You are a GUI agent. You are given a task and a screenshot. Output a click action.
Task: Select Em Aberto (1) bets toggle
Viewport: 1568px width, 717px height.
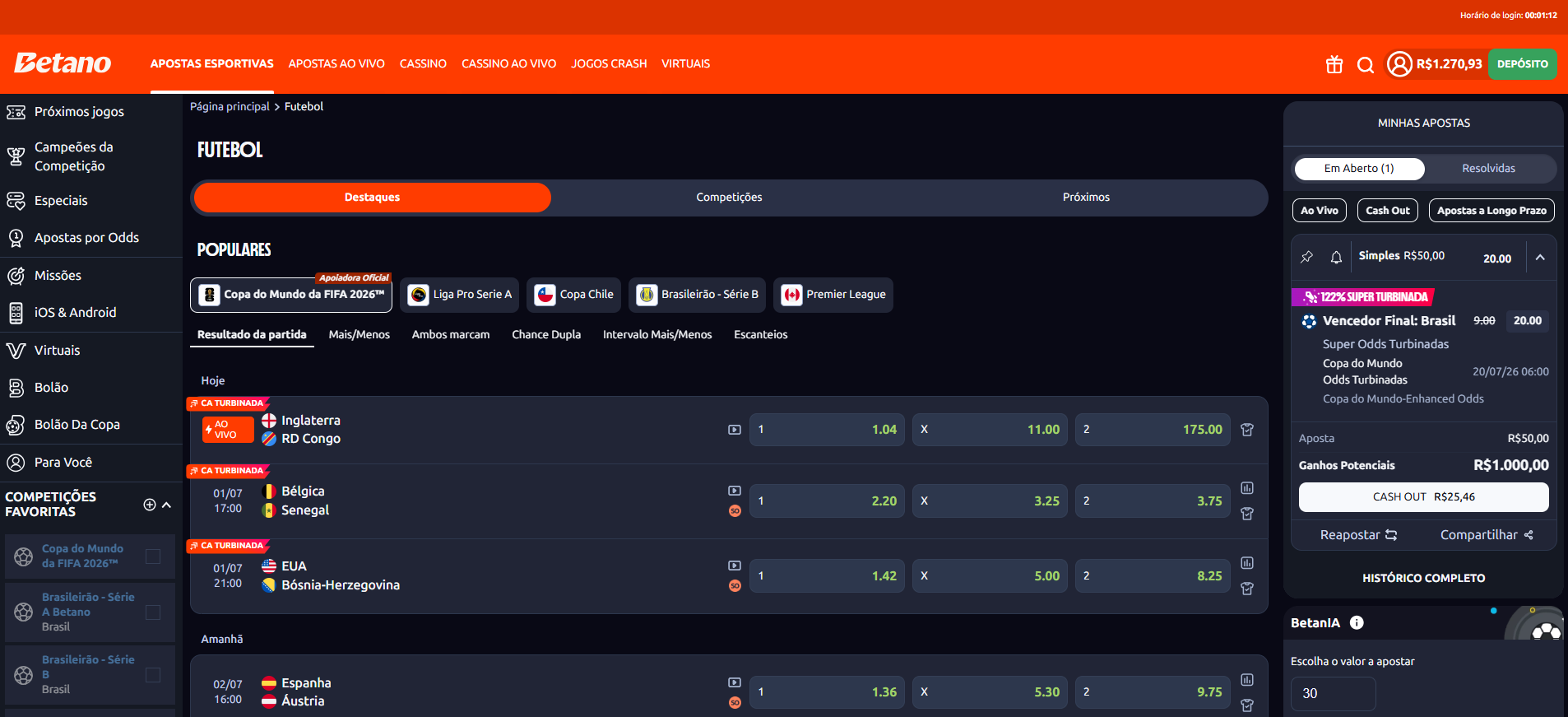coord(1359,169)
